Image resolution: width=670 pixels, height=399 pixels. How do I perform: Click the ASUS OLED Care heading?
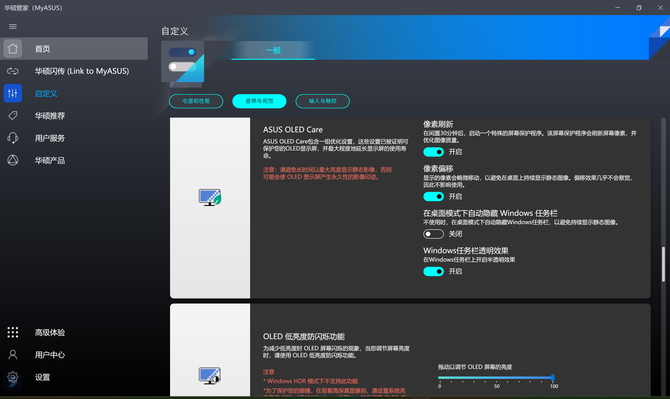(x=293, y=129)
